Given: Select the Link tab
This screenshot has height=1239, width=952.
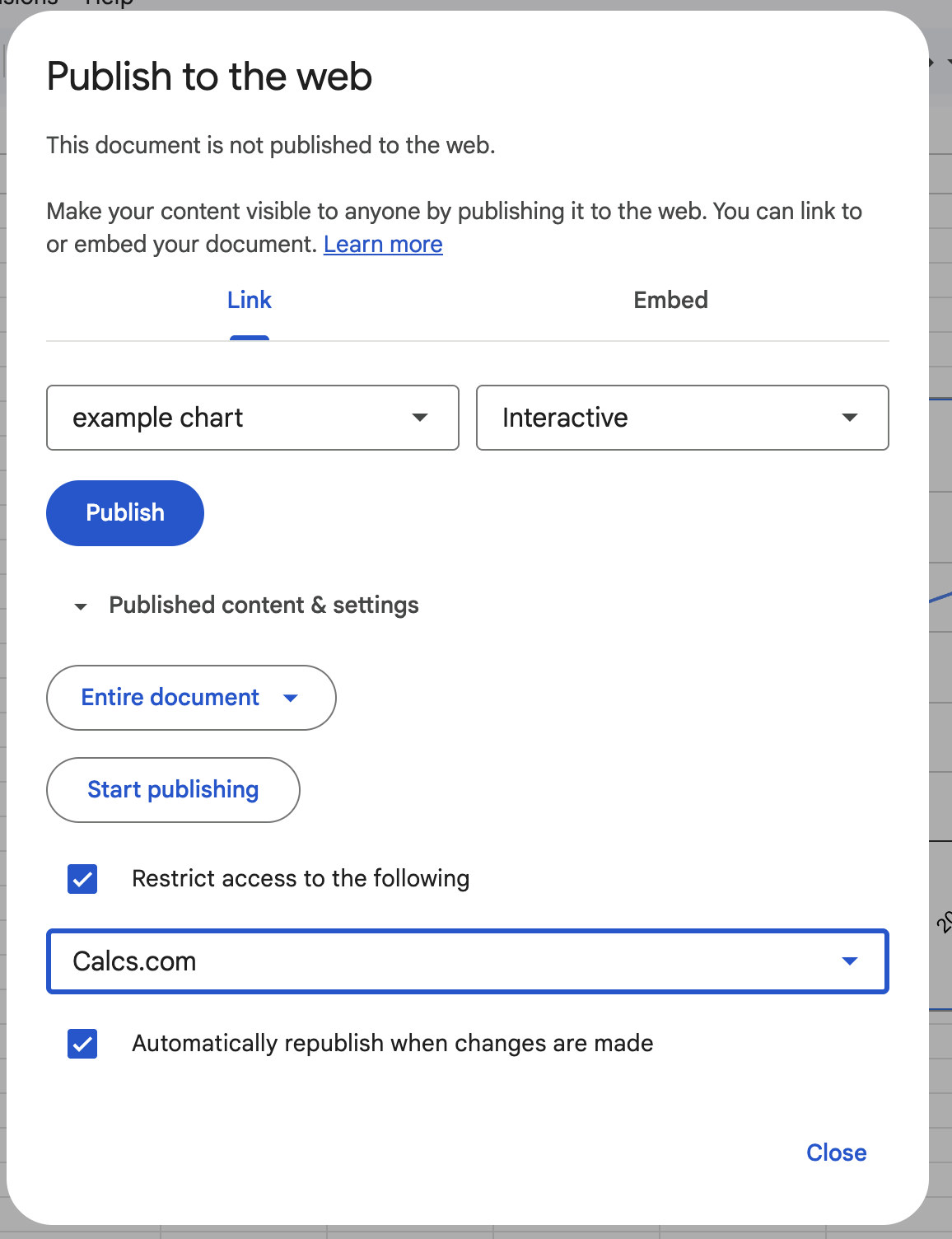Looking at the screenshot, I should click(249, 300).
